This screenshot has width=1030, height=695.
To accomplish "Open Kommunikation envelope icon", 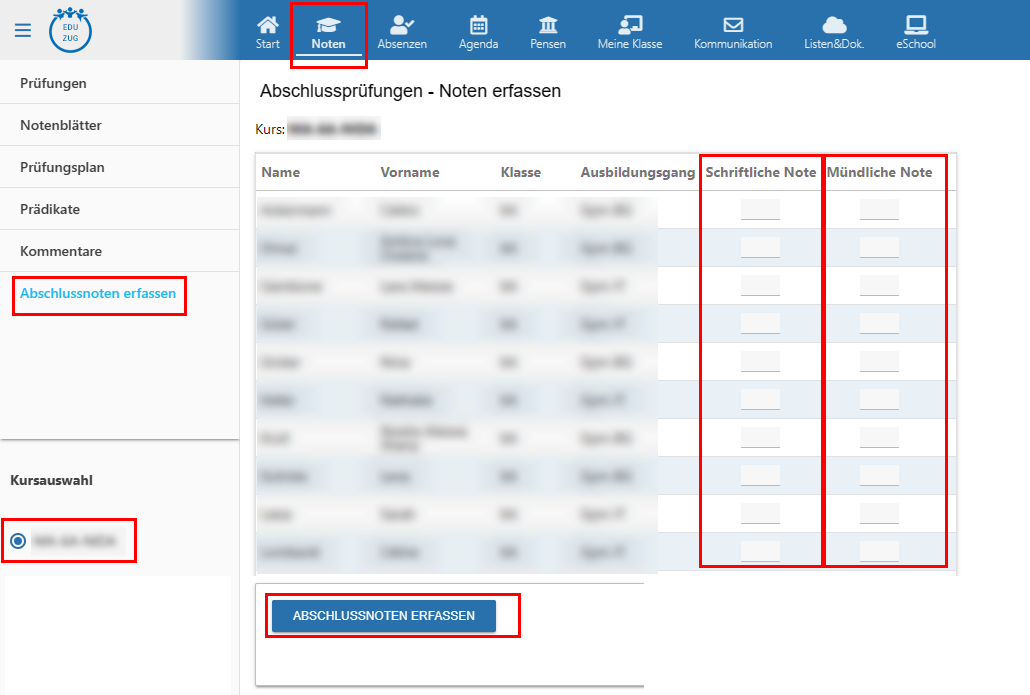I will coord(733,25).
